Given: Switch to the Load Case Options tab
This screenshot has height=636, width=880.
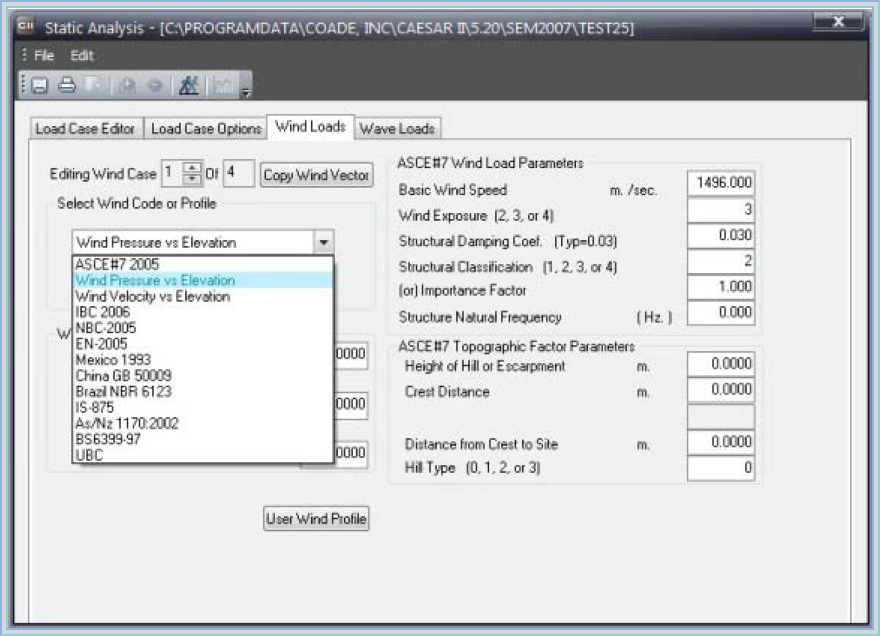Looking at the screenshot, I should pos(206,129).
